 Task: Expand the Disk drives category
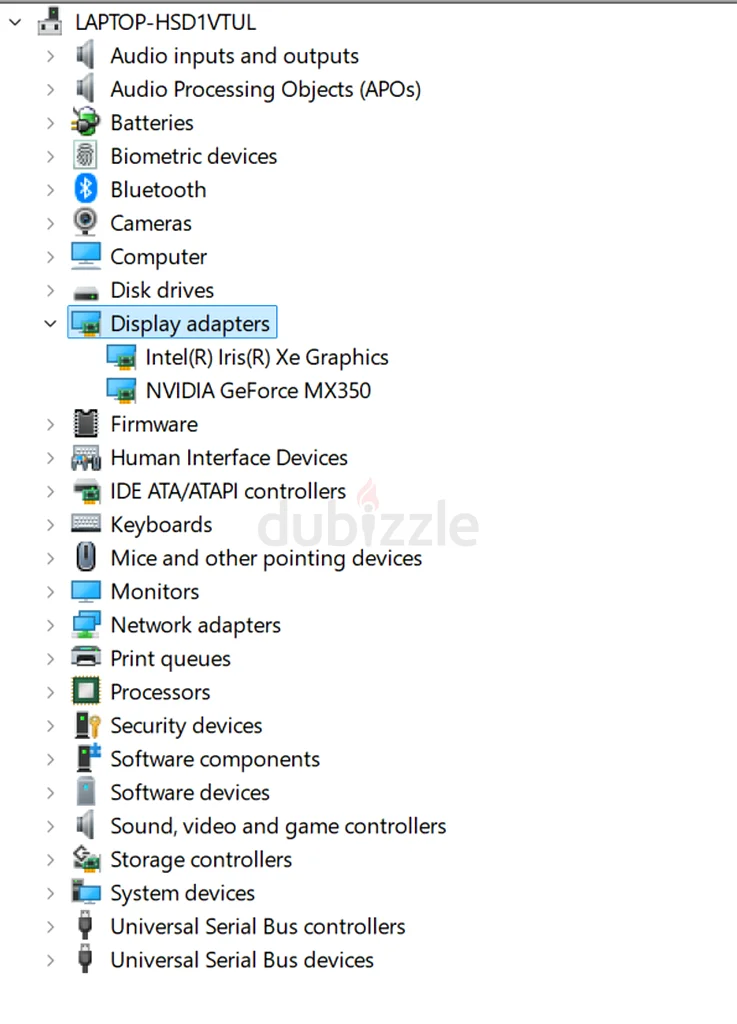click(50, 290)
